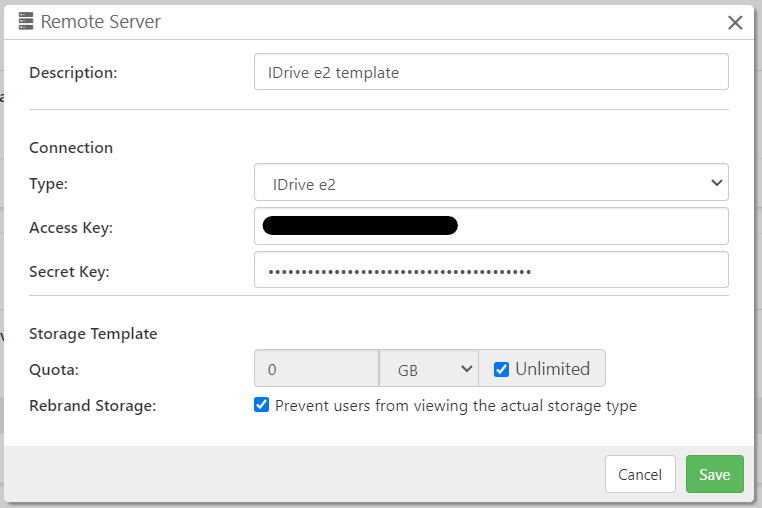Click the Secret Key label
762x508 pixels.
[69, 272]
